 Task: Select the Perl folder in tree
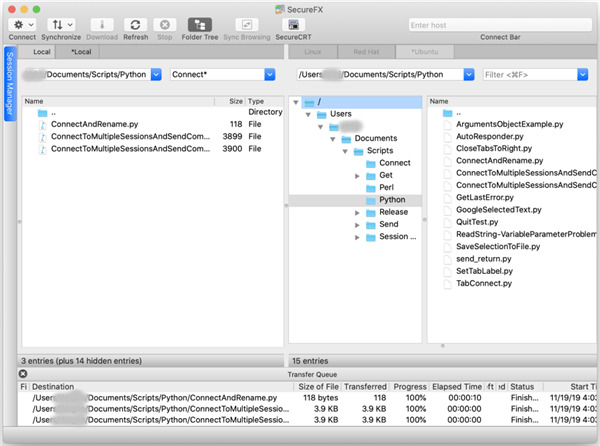386,187
